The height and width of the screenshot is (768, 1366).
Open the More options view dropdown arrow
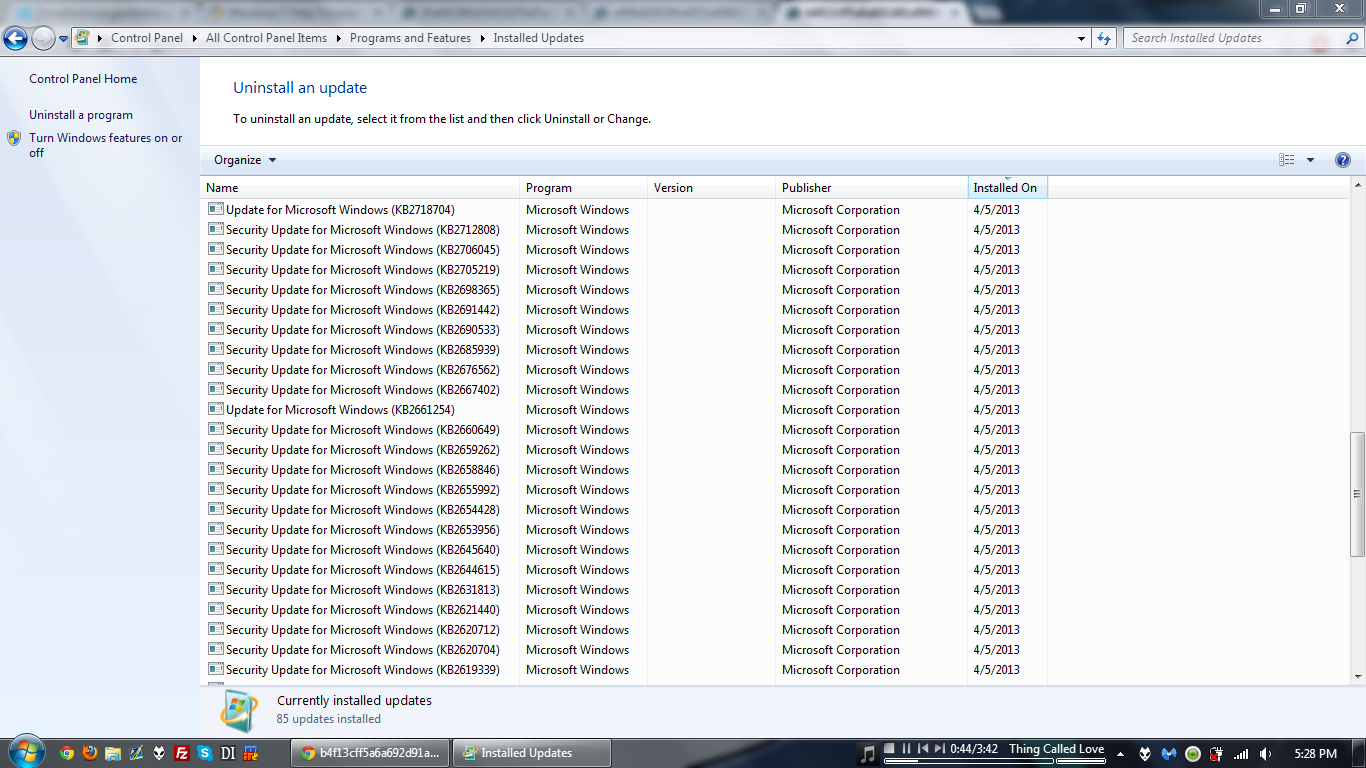(x=1310, y=160)
